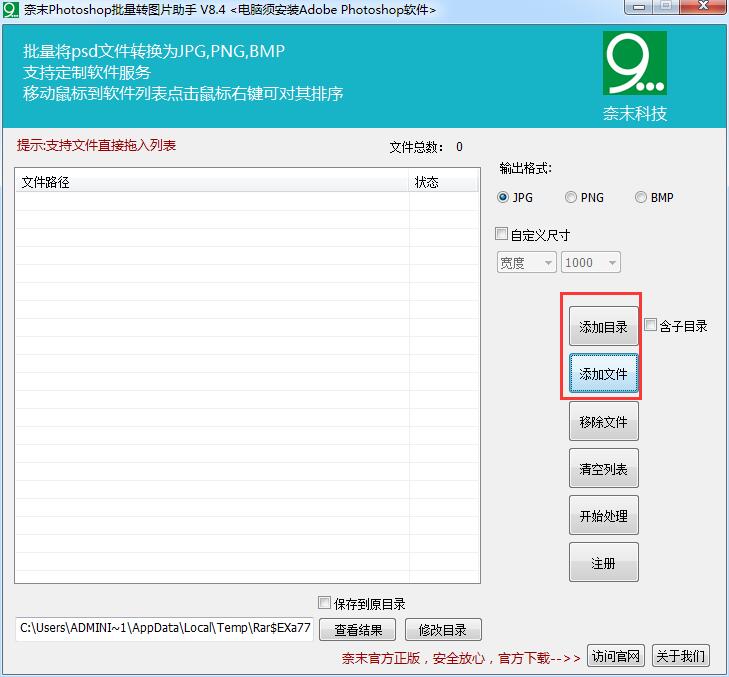Click 清空列表 button
The width and height of the screenshot is (729, 677).
coord(603,469)
